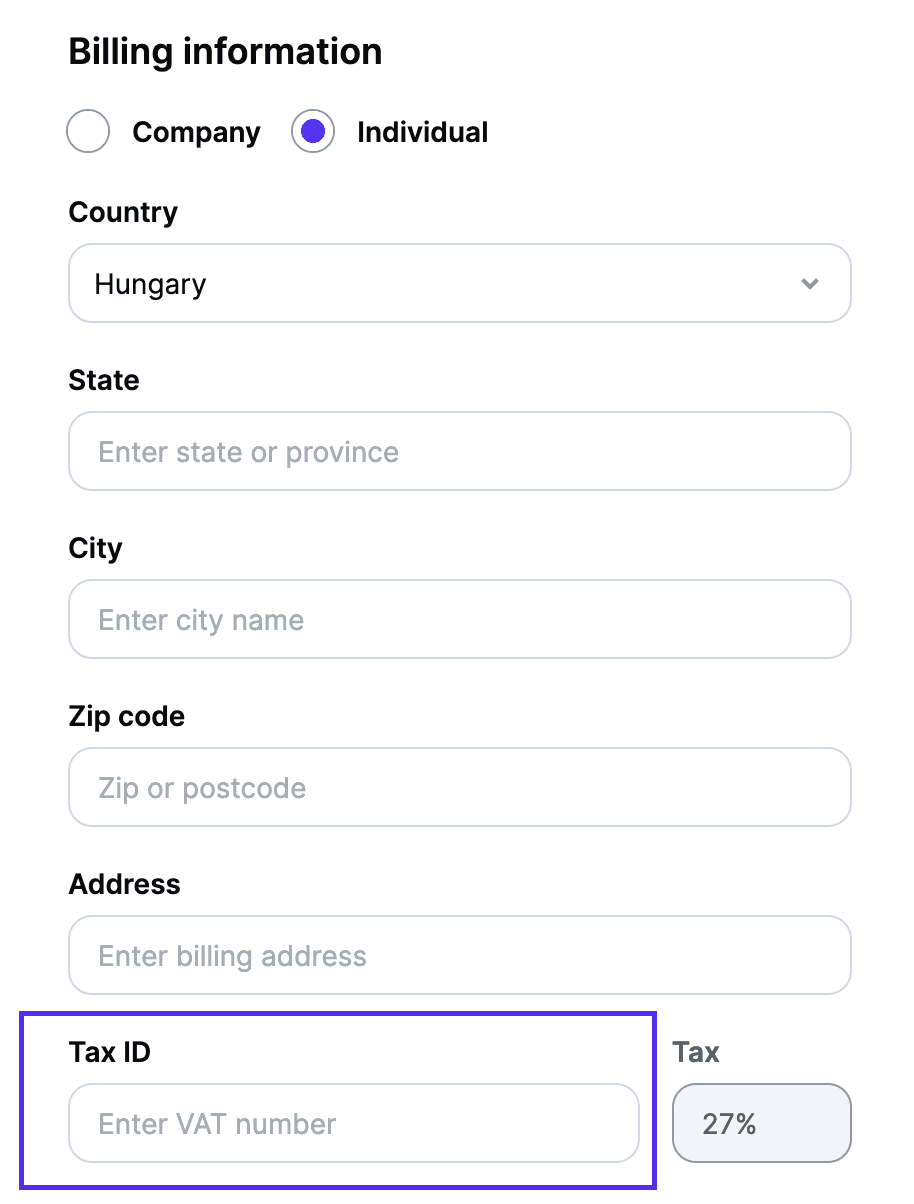914x1204 pixels.
Task: Click the City name input field
Action: pyautogui.click(x=459, y=619)
